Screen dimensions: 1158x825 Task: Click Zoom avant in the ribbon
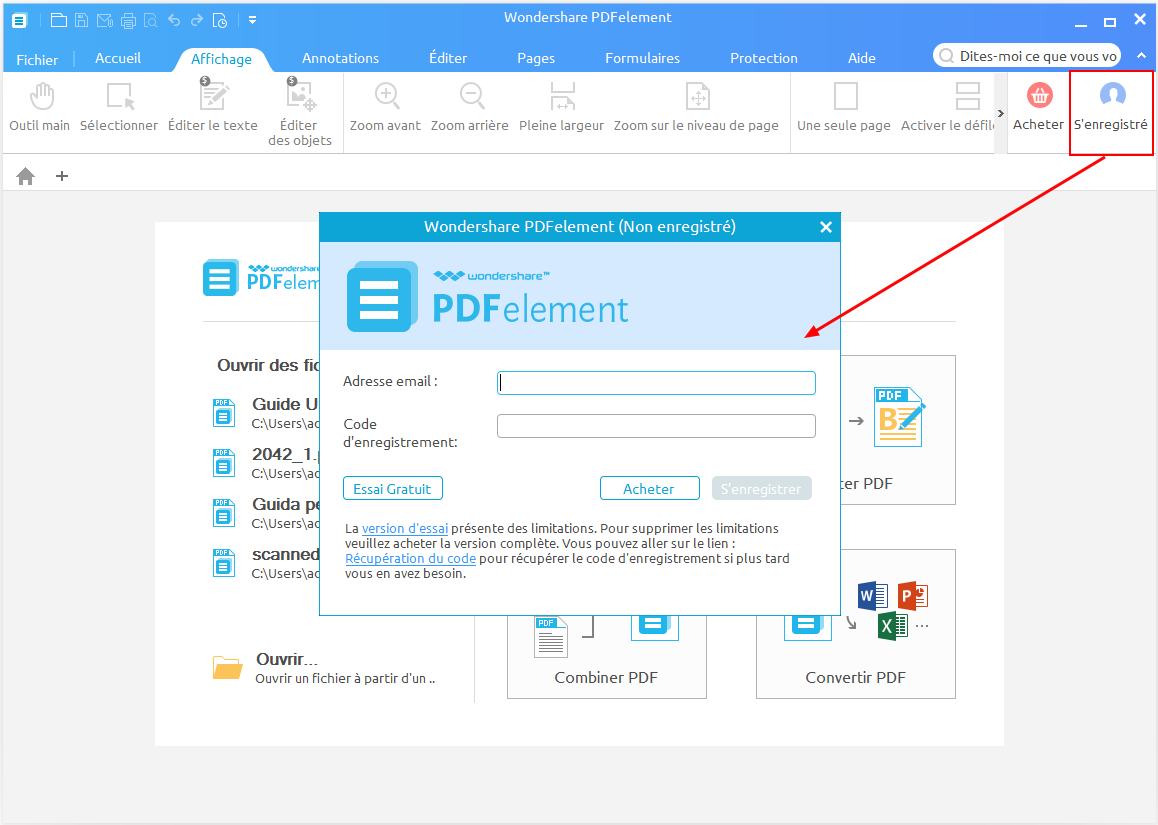(x=386, y=108)
